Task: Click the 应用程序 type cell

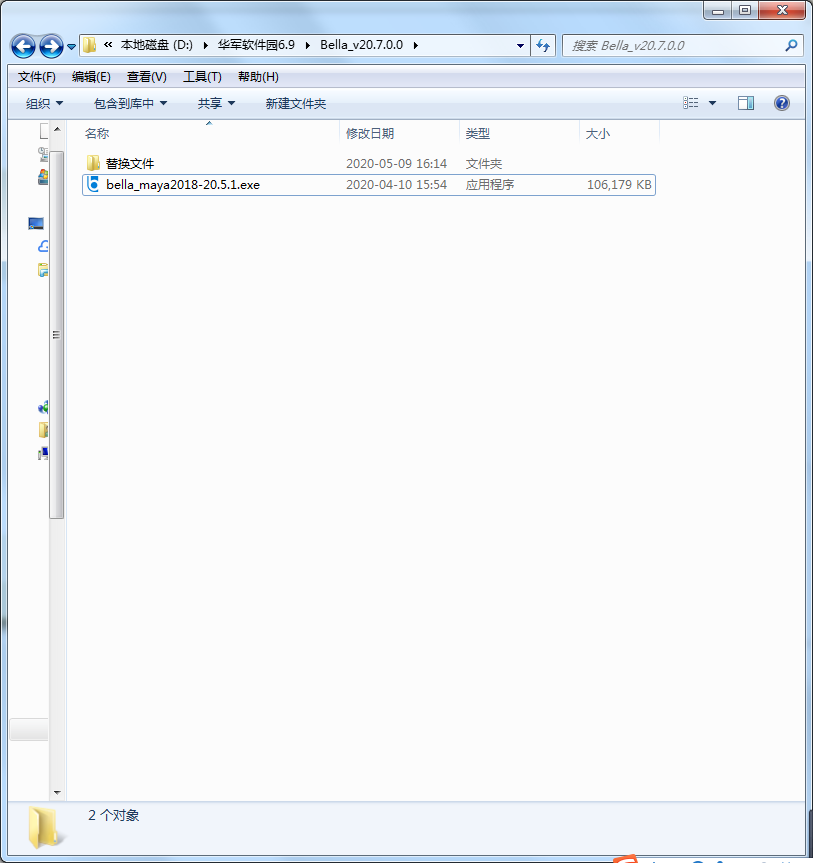Action: click(x=490, y=184)
